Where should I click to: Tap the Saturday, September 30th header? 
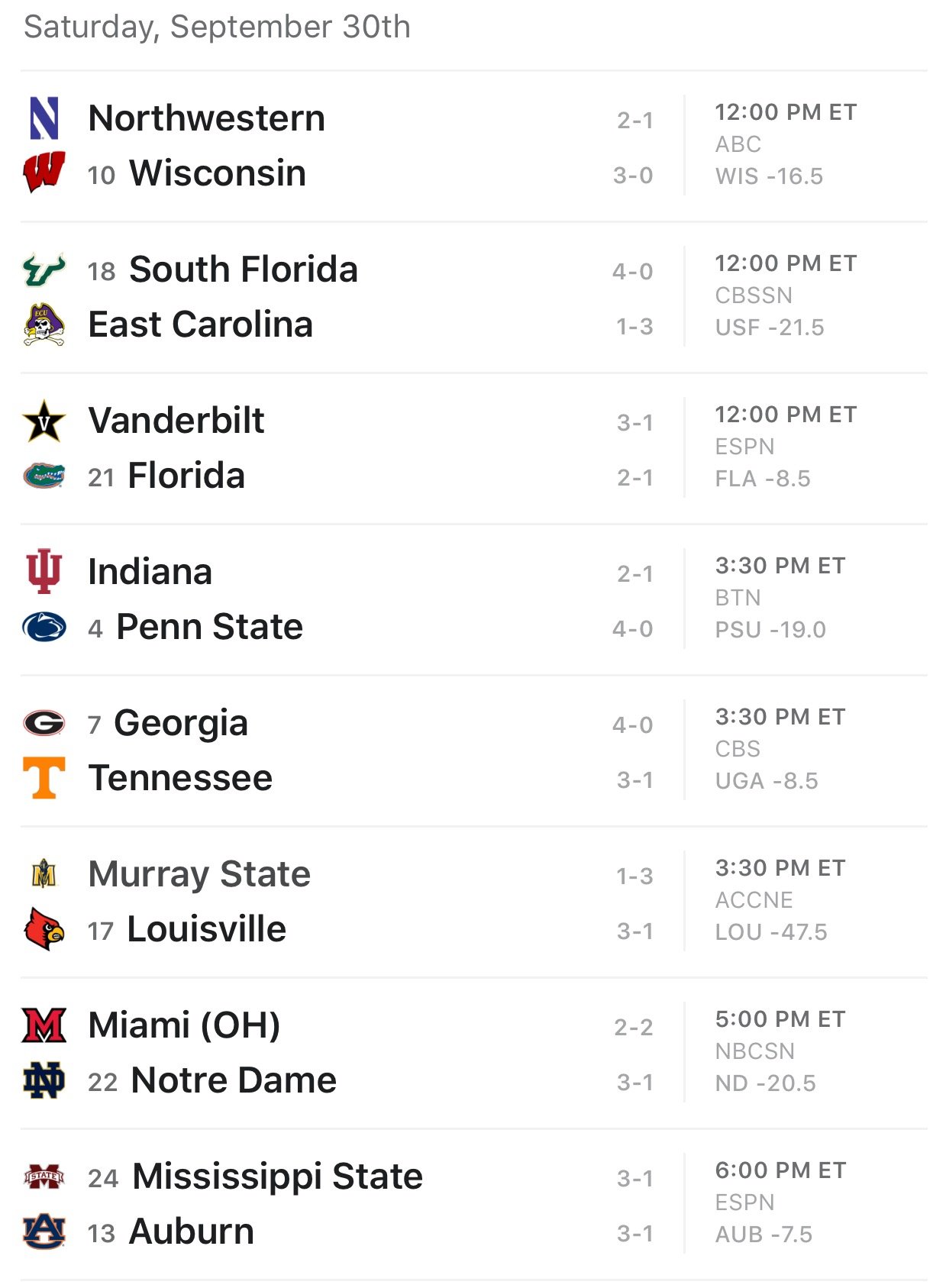218,27
